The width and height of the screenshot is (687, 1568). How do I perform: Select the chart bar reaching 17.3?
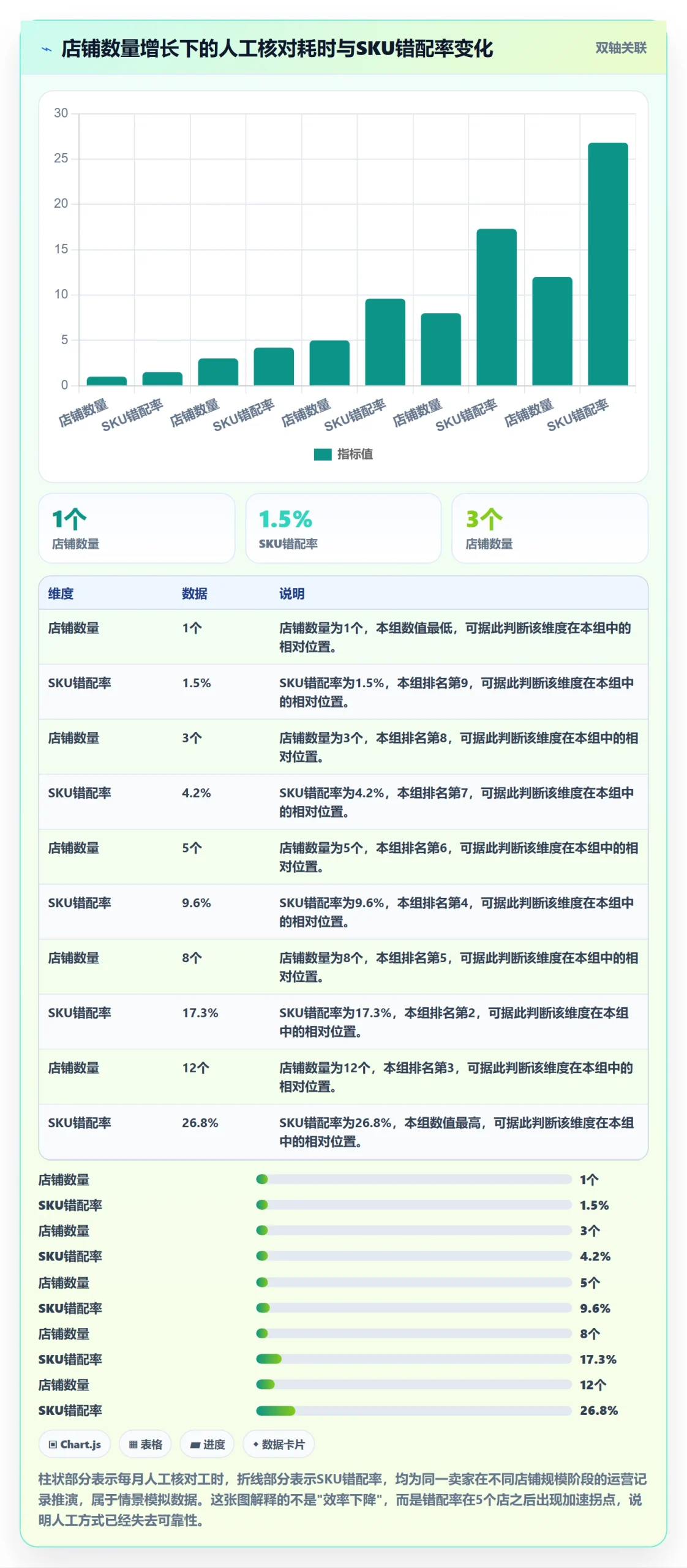496,307
